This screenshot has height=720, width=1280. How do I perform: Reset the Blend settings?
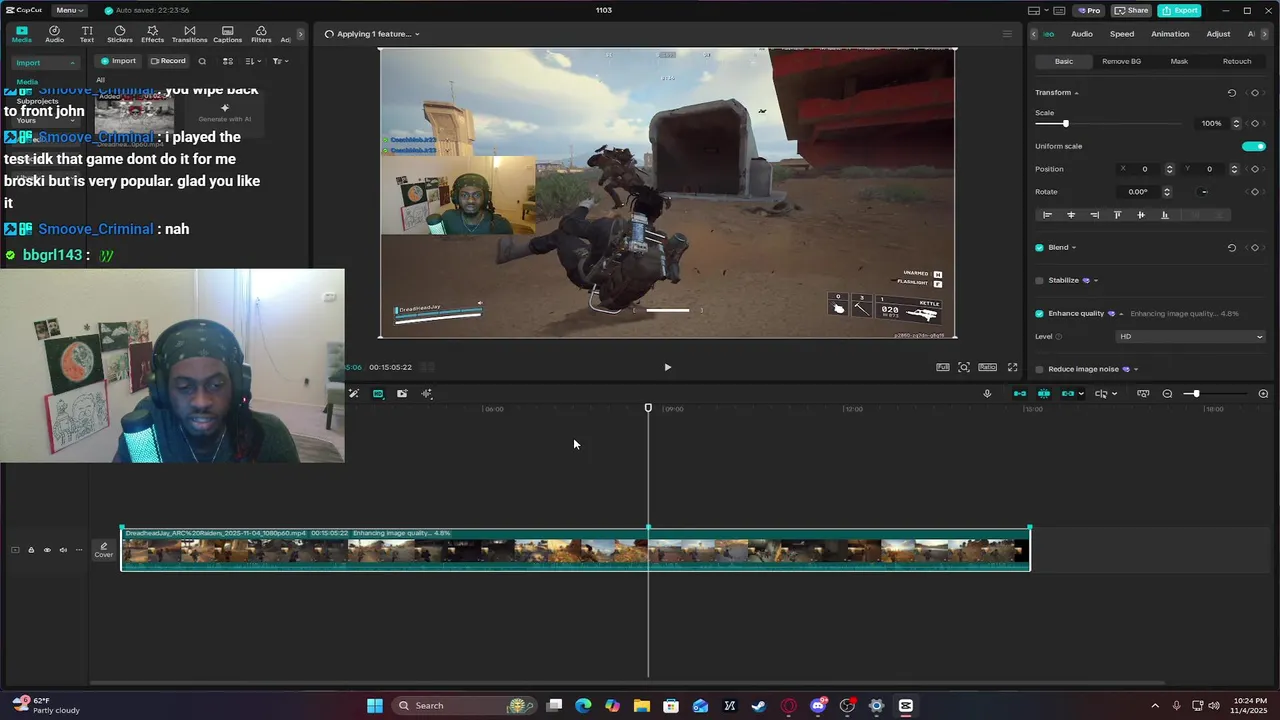1232,248
